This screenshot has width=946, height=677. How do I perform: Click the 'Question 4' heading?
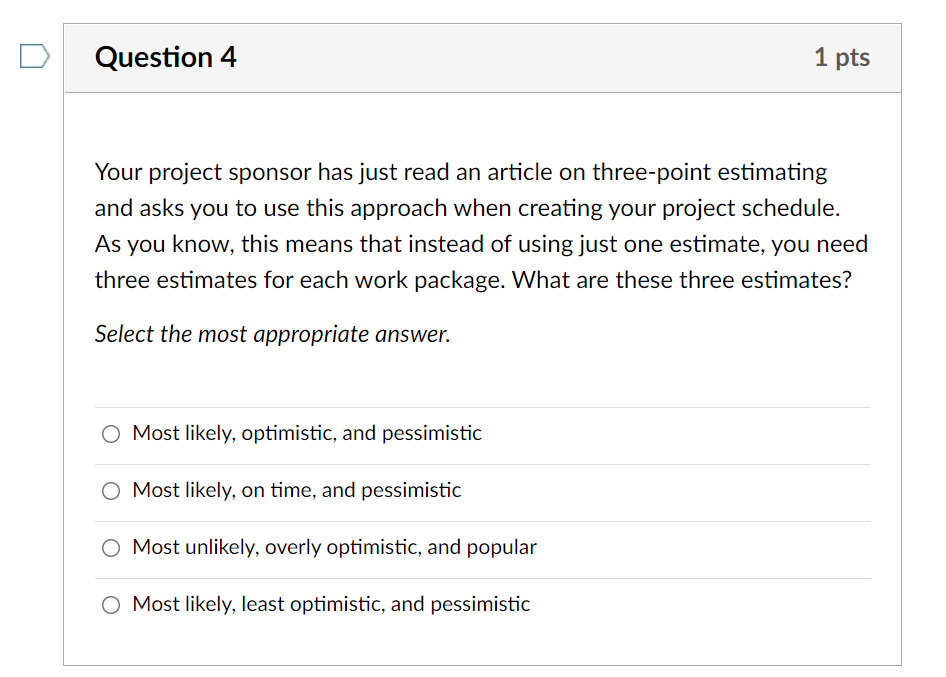166,58
